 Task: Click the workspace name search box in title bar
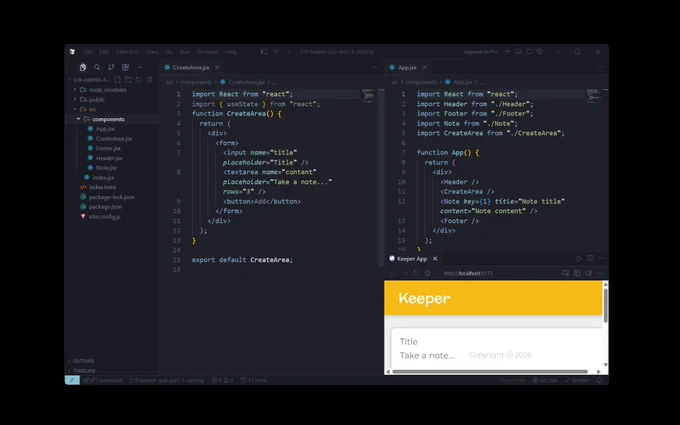tap(337, 52)
